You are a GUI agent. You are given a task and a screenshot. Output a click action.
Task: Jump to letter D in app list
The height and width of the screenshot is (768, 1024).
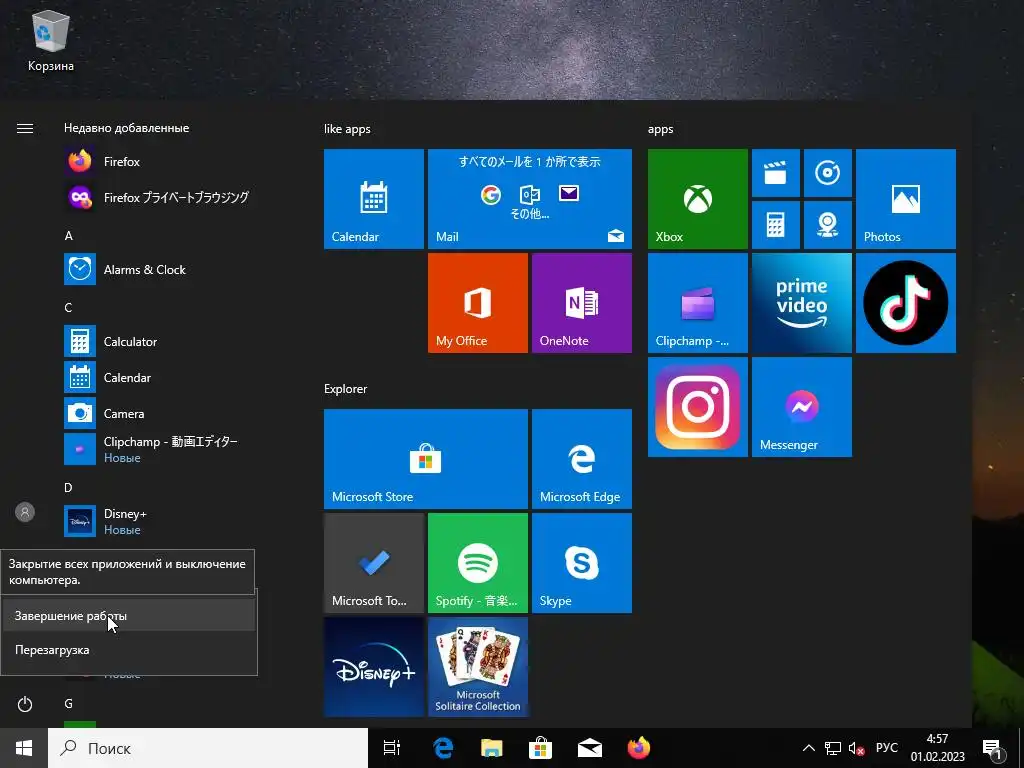(x=69, y=487)
